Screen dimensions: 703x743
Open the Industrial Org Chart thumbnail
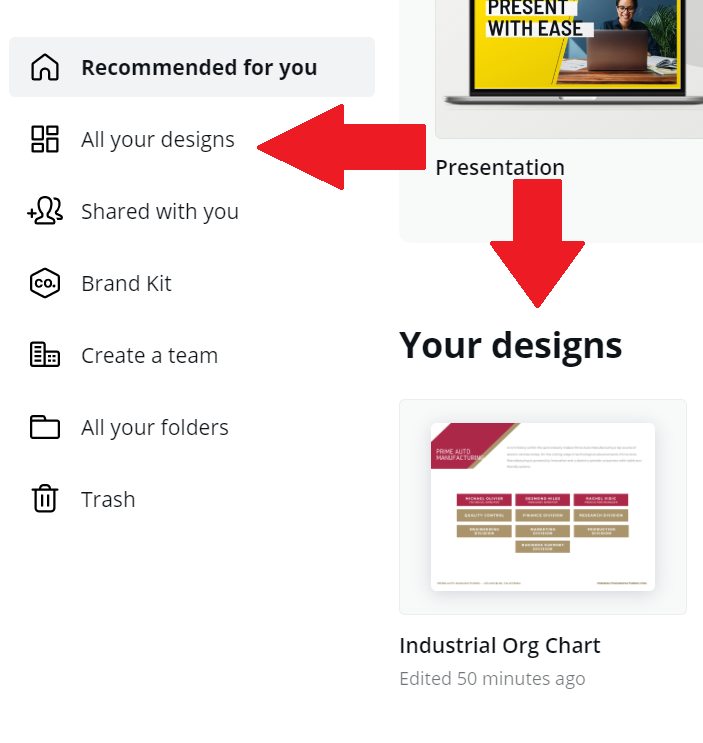point(543,507)
